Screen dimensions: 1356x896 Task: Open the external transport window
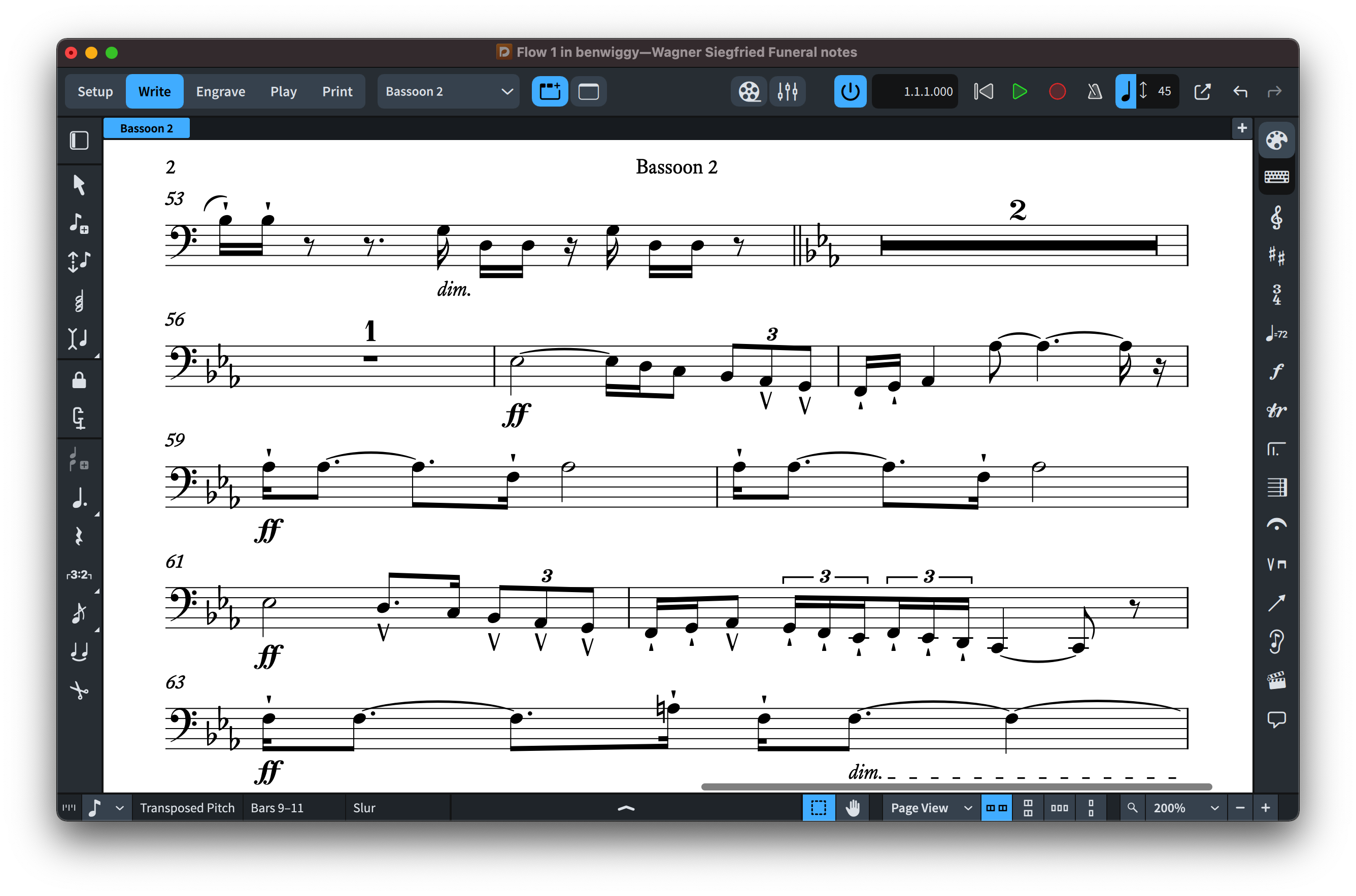(x=1202, y=91)
